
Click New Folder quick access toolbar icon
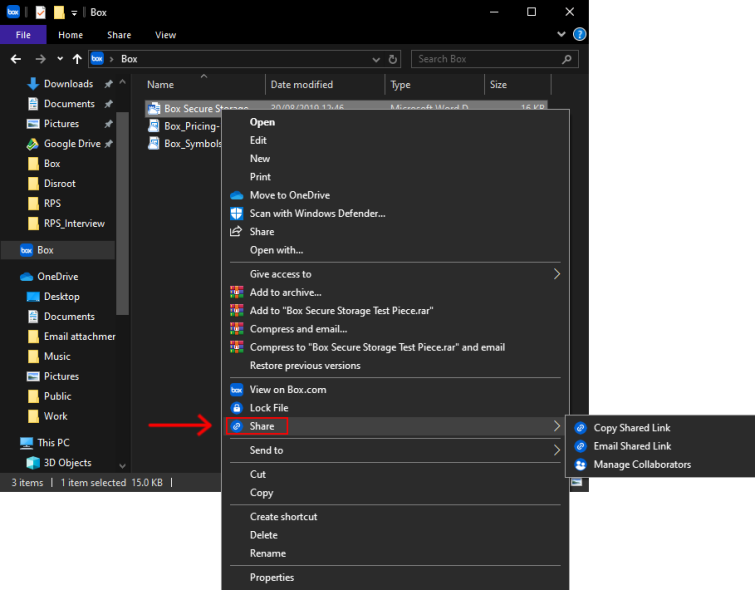coord(59,12)
